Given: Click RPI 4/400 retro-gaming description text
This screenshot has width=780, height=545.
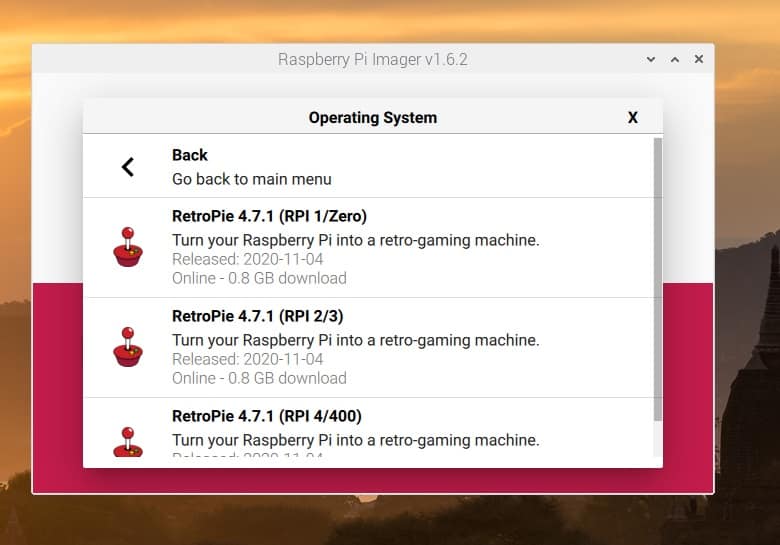Looking at the screenshot, I should pos(356,440).
